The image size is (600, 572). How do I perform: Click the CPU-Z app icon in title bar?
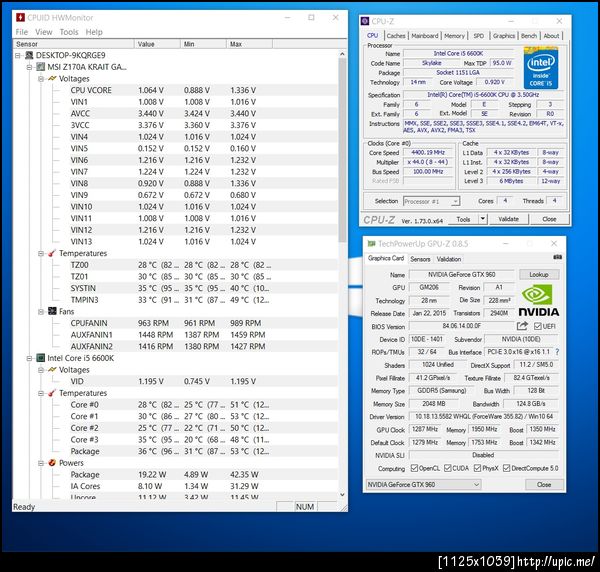(365, 21)
